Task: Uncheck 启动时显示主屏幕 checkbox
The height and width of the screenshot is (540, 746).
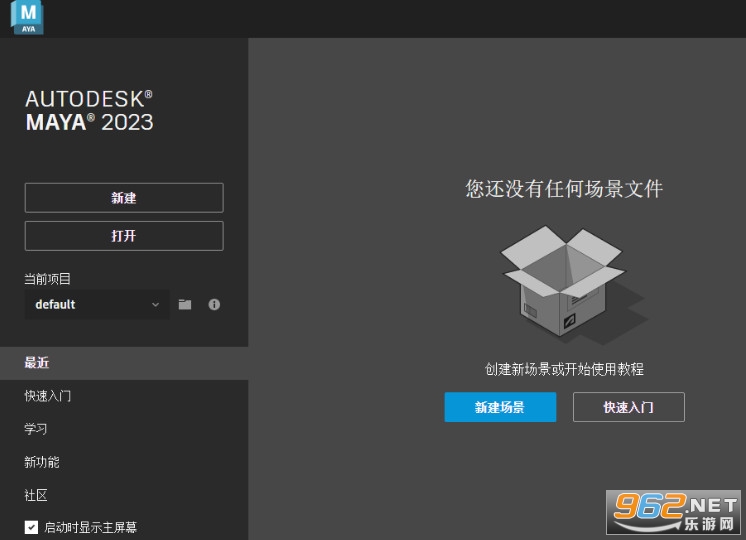Action: point(31,527)
